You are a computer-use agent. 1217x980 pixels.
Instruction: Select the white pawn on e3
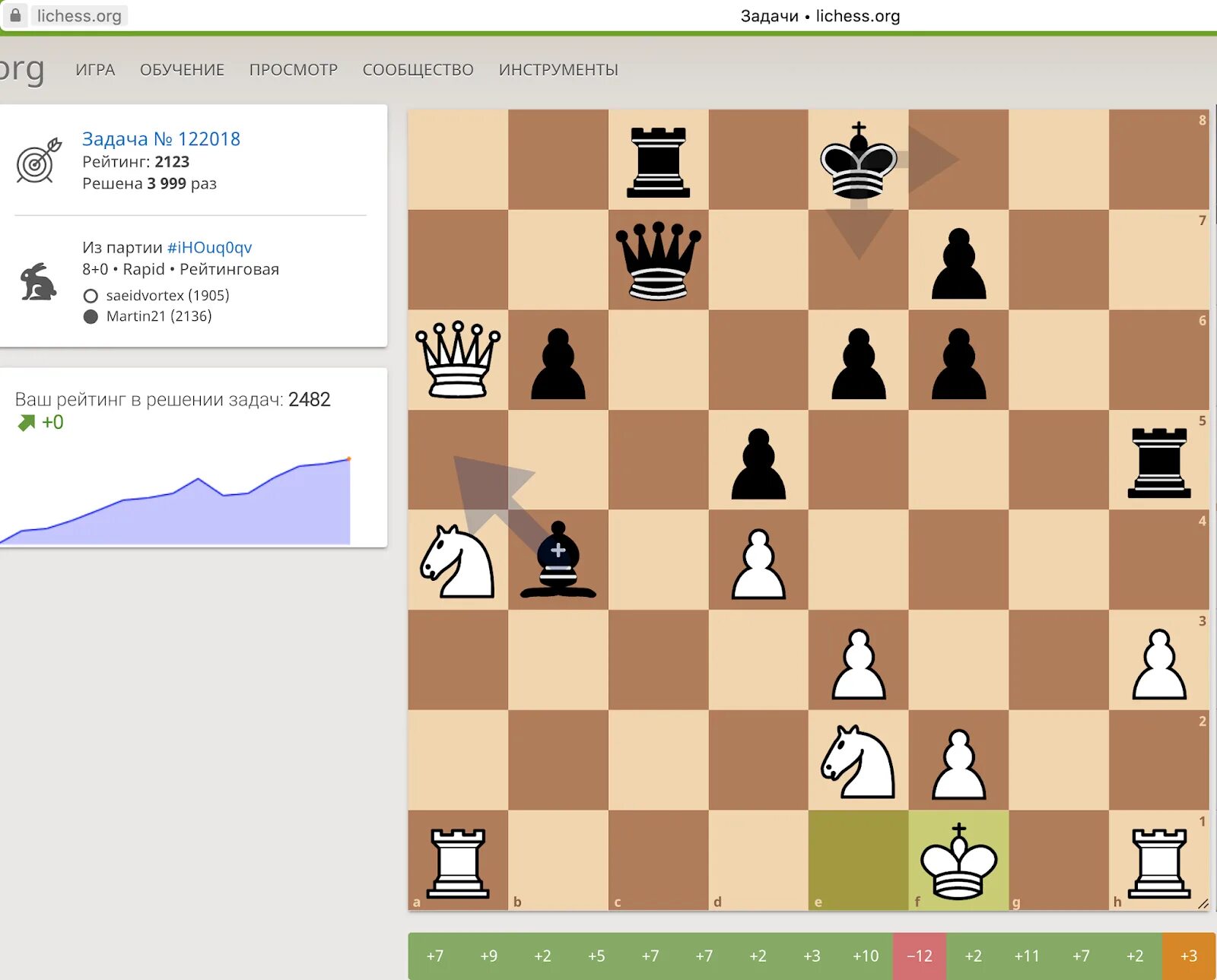[x=859, y=664]
